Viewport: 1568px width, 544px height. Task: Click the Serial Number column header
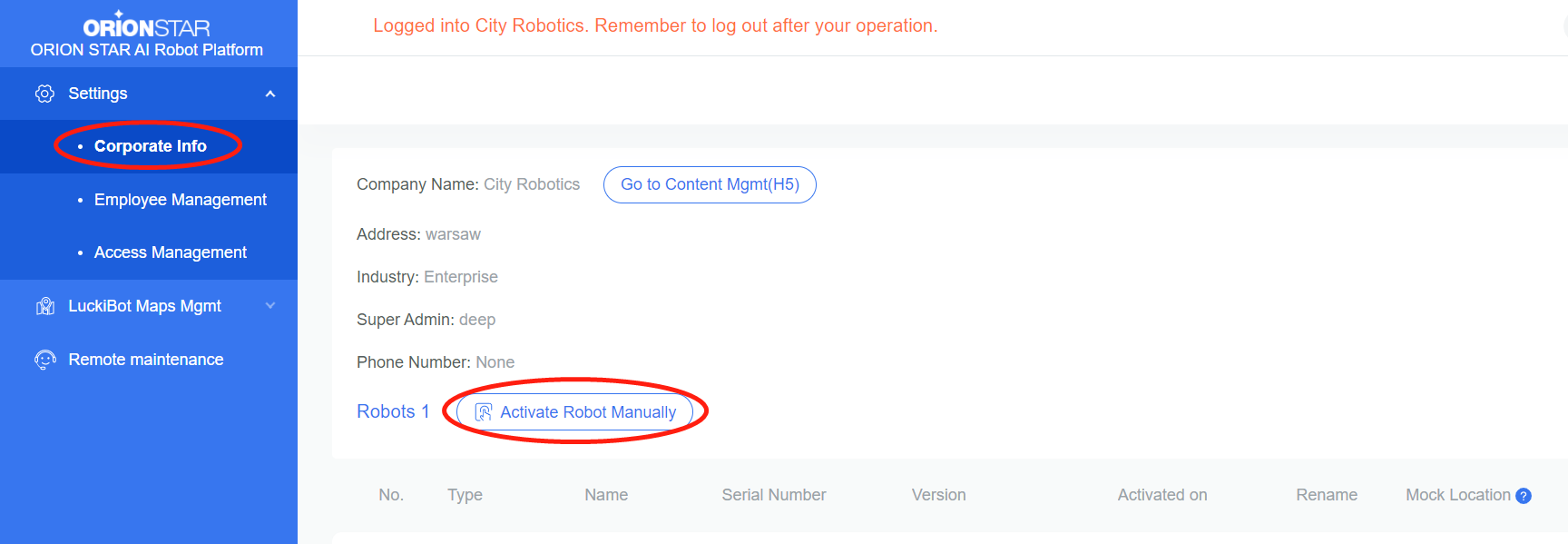(x=773, y=494)
